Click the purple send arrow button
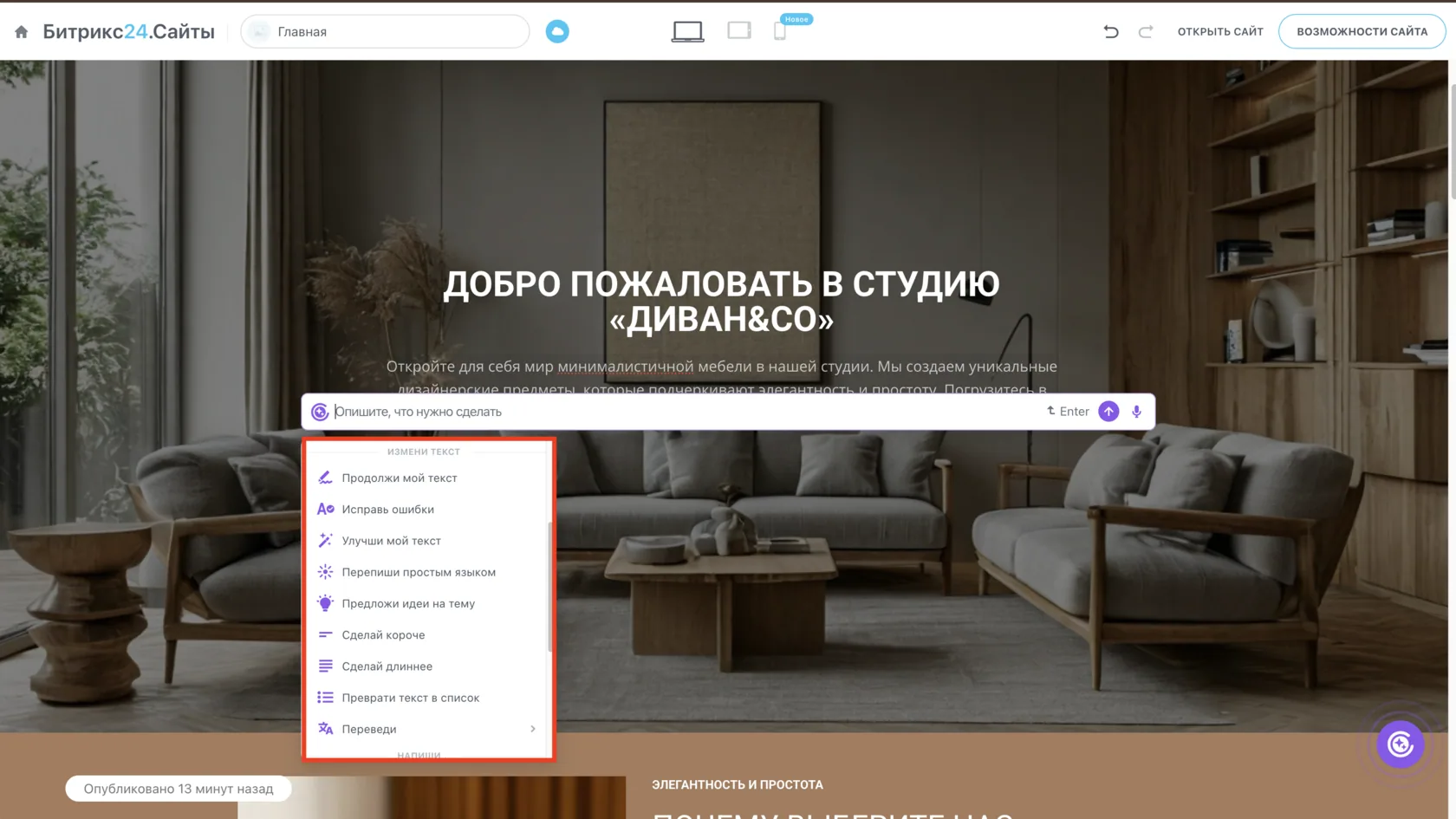The width and height of the screenshot is (1456, 819). (x=1108, y=412)
